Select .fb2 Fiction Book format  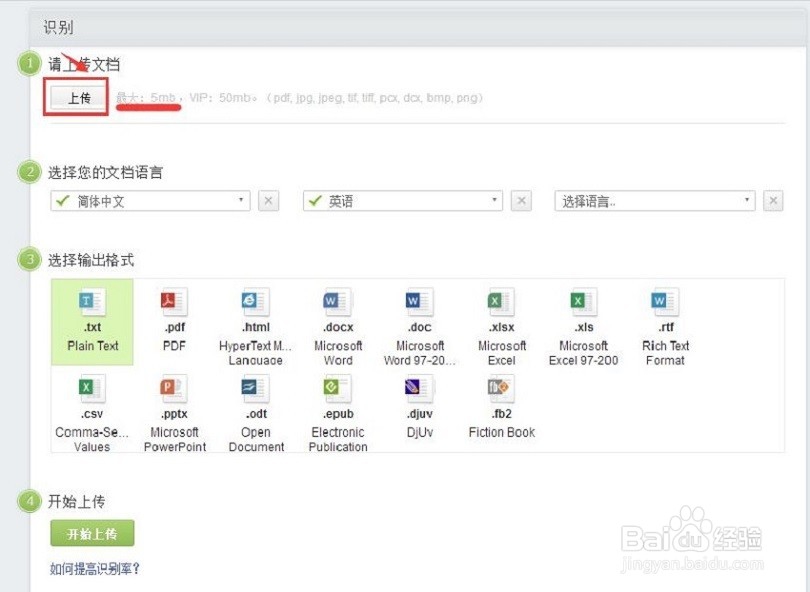(502, 408)
